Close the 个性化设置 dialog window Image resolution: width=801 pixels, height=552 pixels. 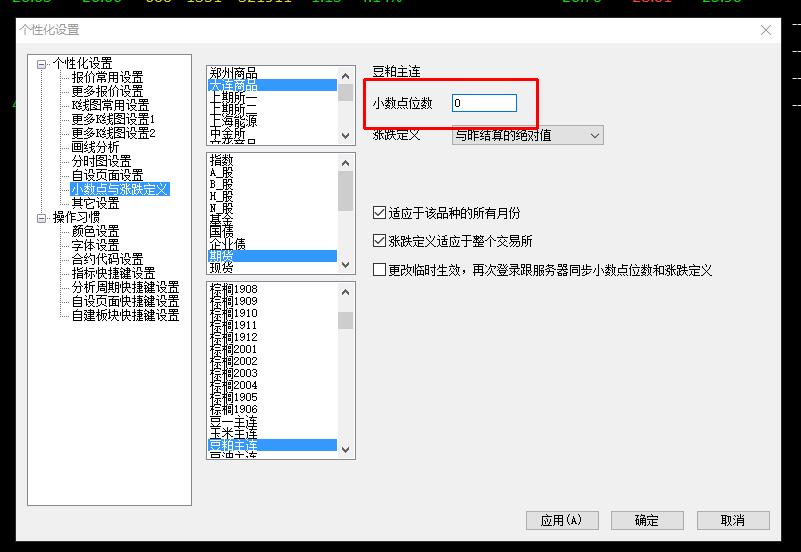point(767,30)
